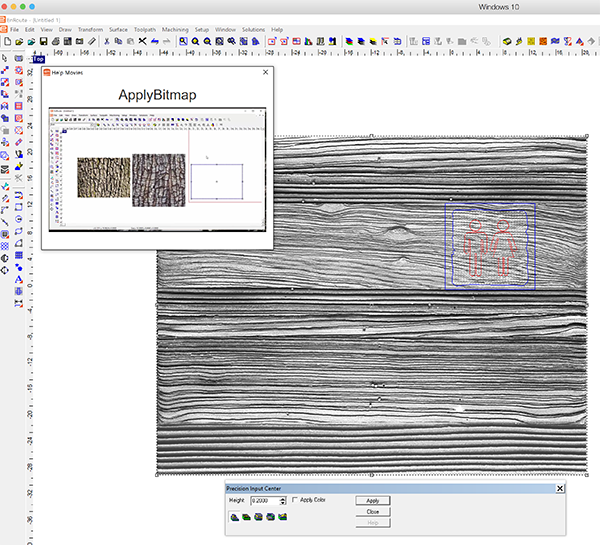Open the Surface menu
Screen dimensions: 600x545
[x=118, y=29]
